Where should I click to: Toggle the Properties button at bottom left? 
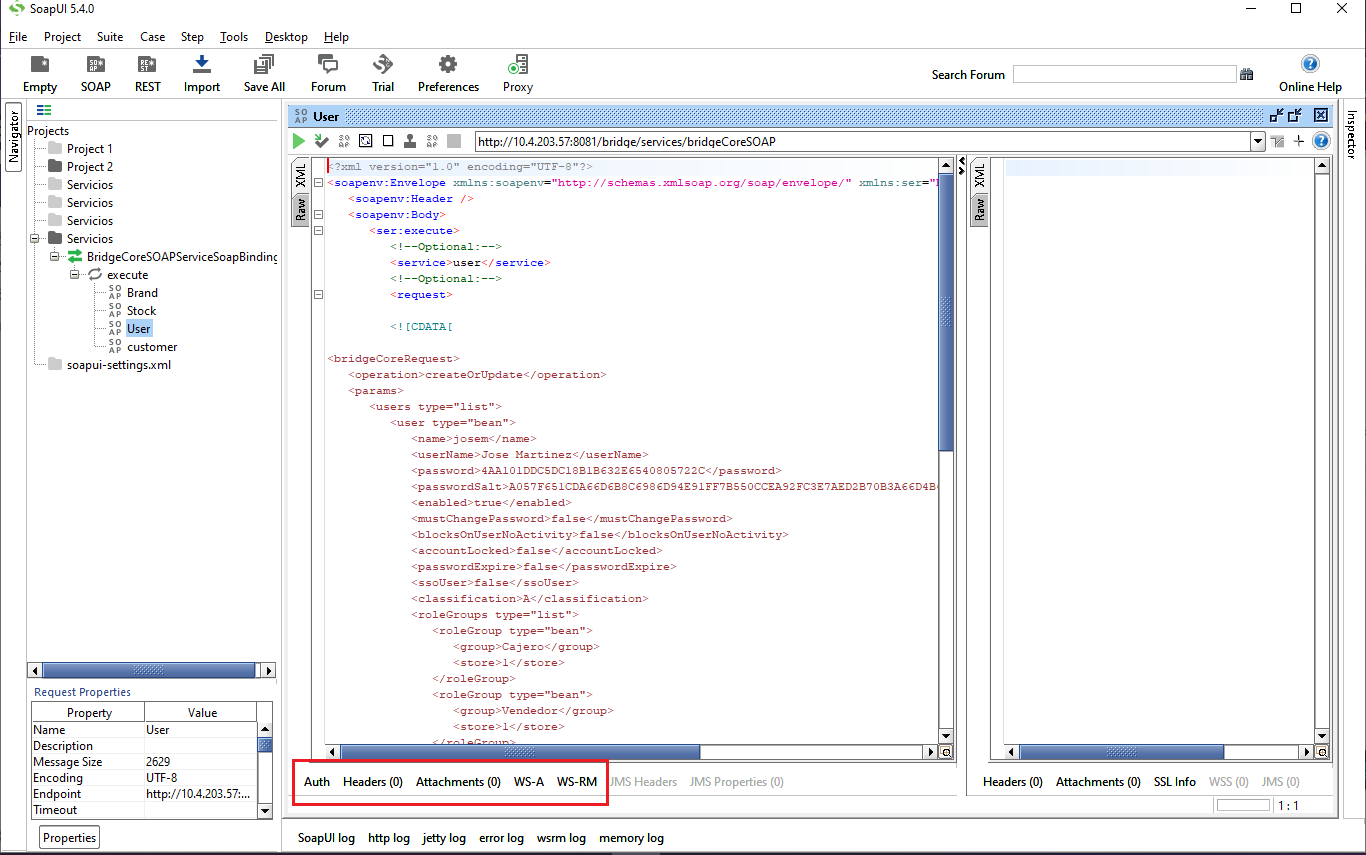coord(70,838)
